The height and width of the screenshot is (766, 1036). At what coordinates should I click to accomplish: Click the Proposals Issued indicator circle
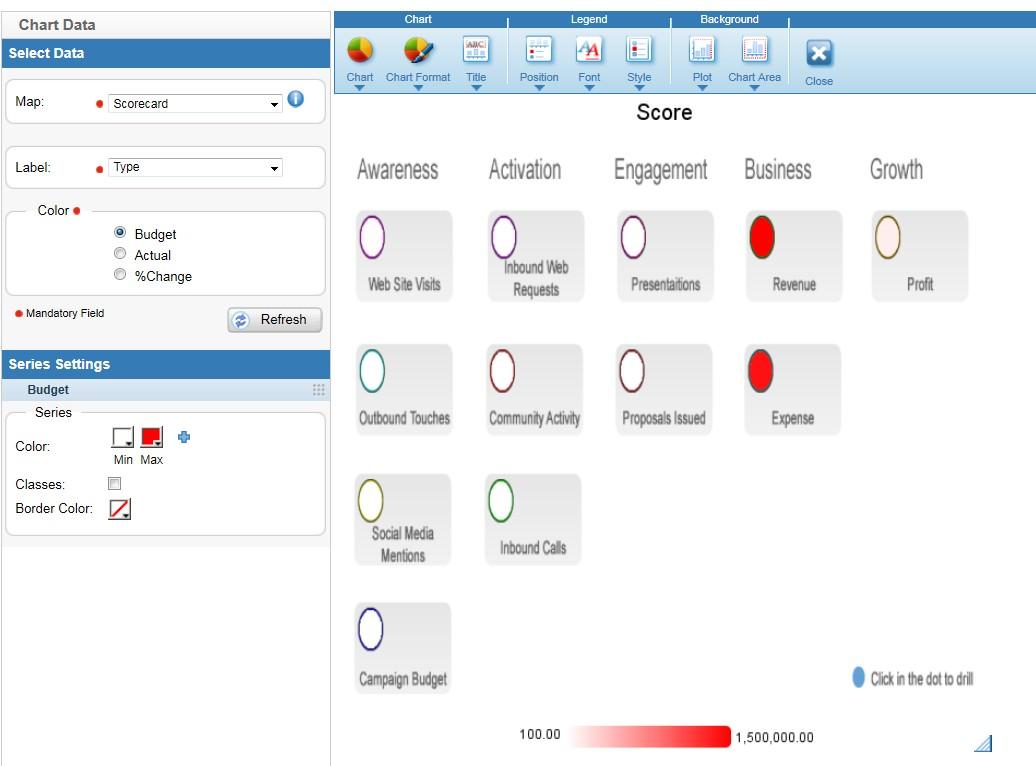point(632,371)
